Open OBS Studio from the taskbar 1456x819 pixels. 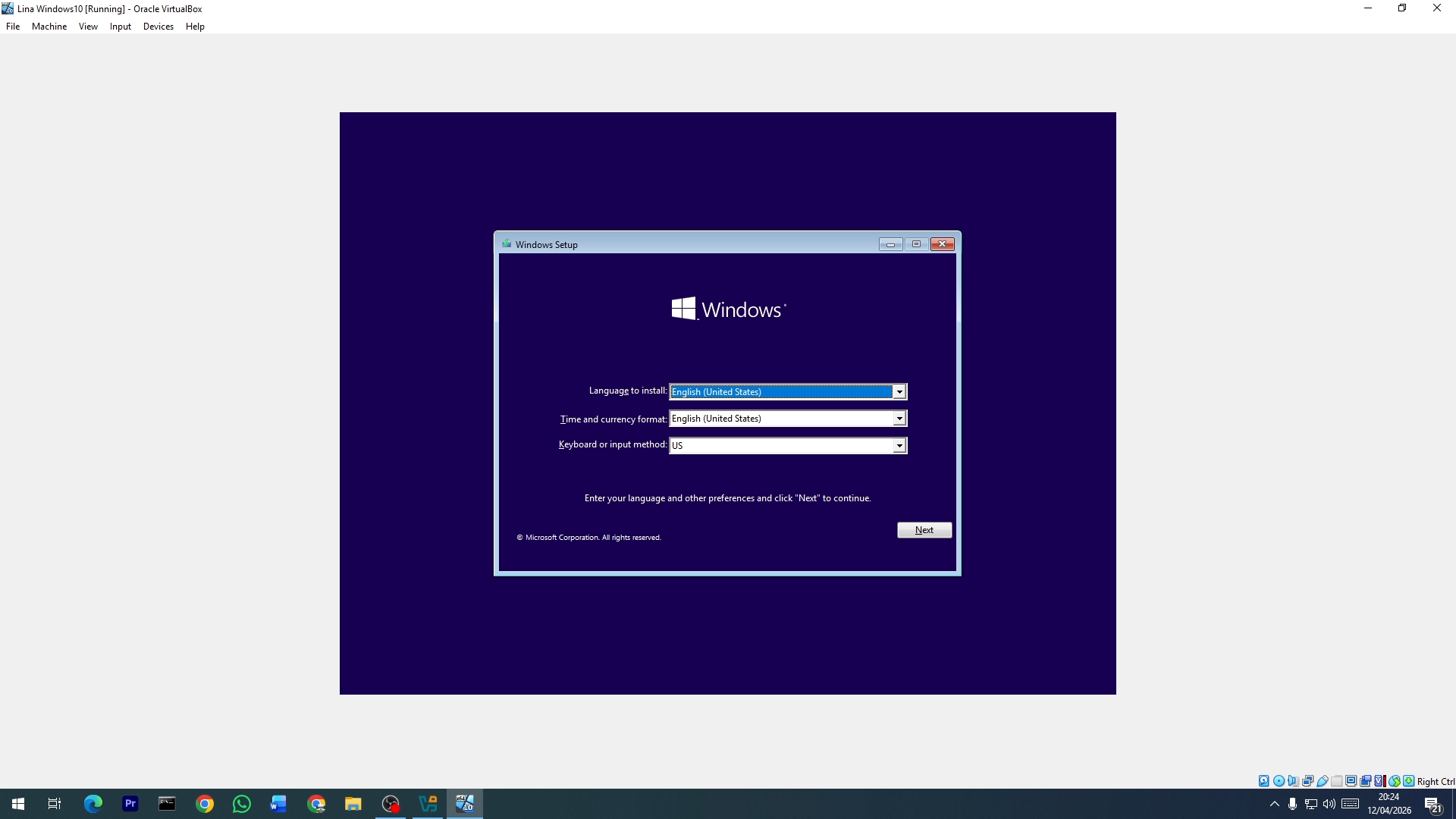[x=391, y=803]
